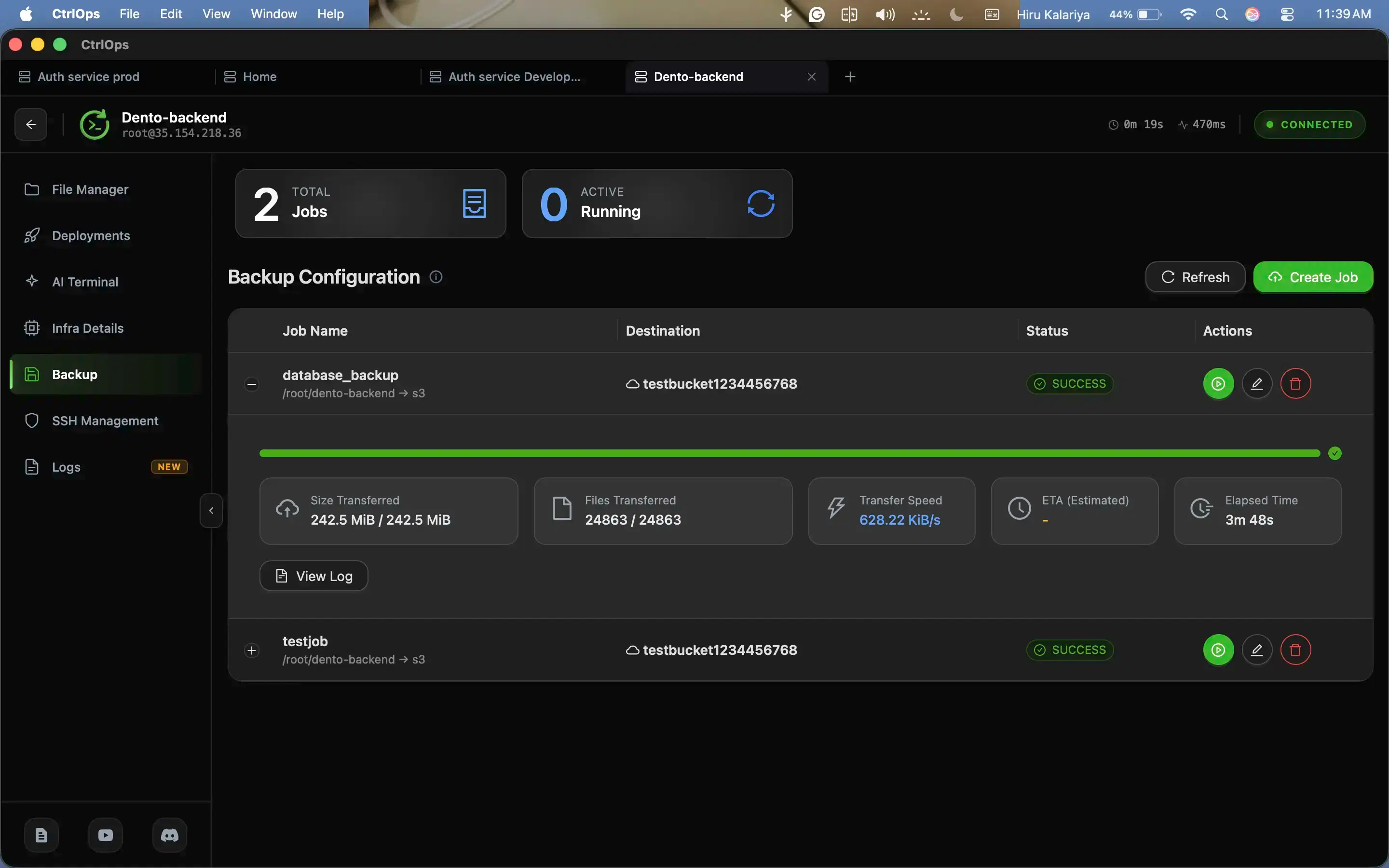Click the Destination column header
This screenshot has width=1389, height=868.
coord(663,331)
